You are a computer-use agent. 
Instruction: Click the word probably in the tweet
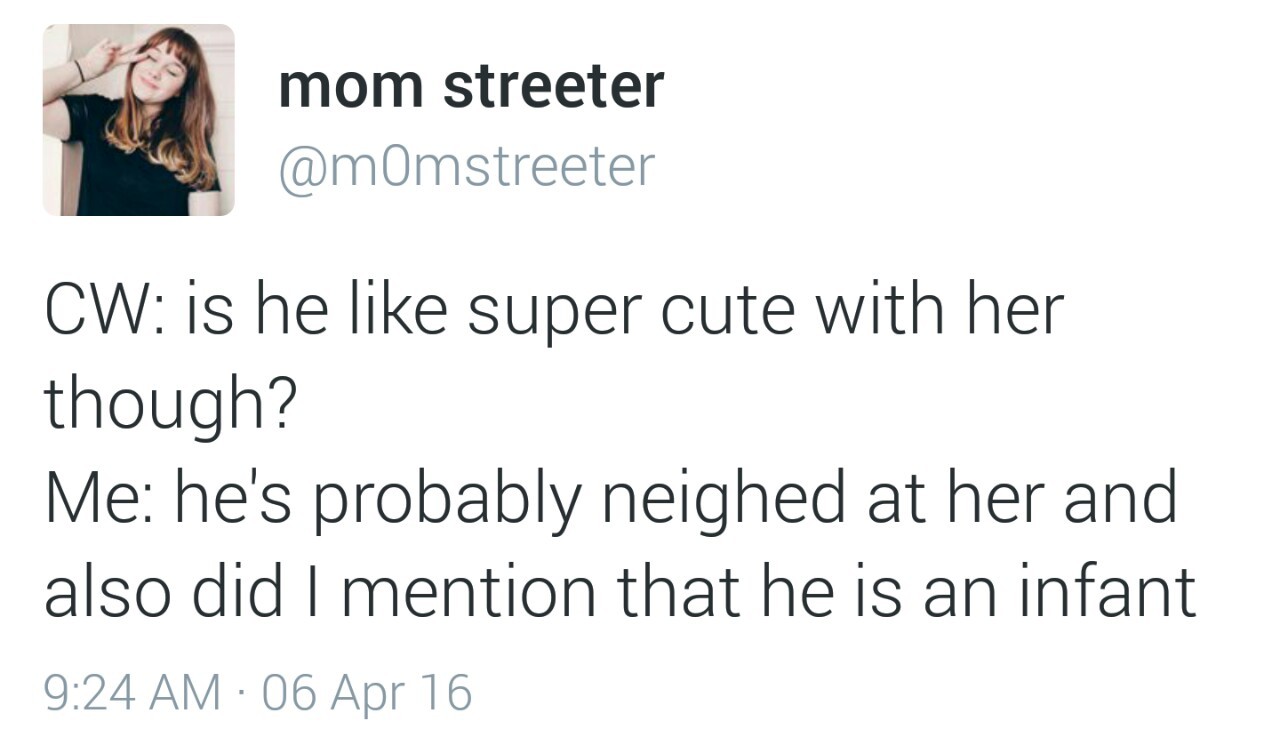[445, 497]
